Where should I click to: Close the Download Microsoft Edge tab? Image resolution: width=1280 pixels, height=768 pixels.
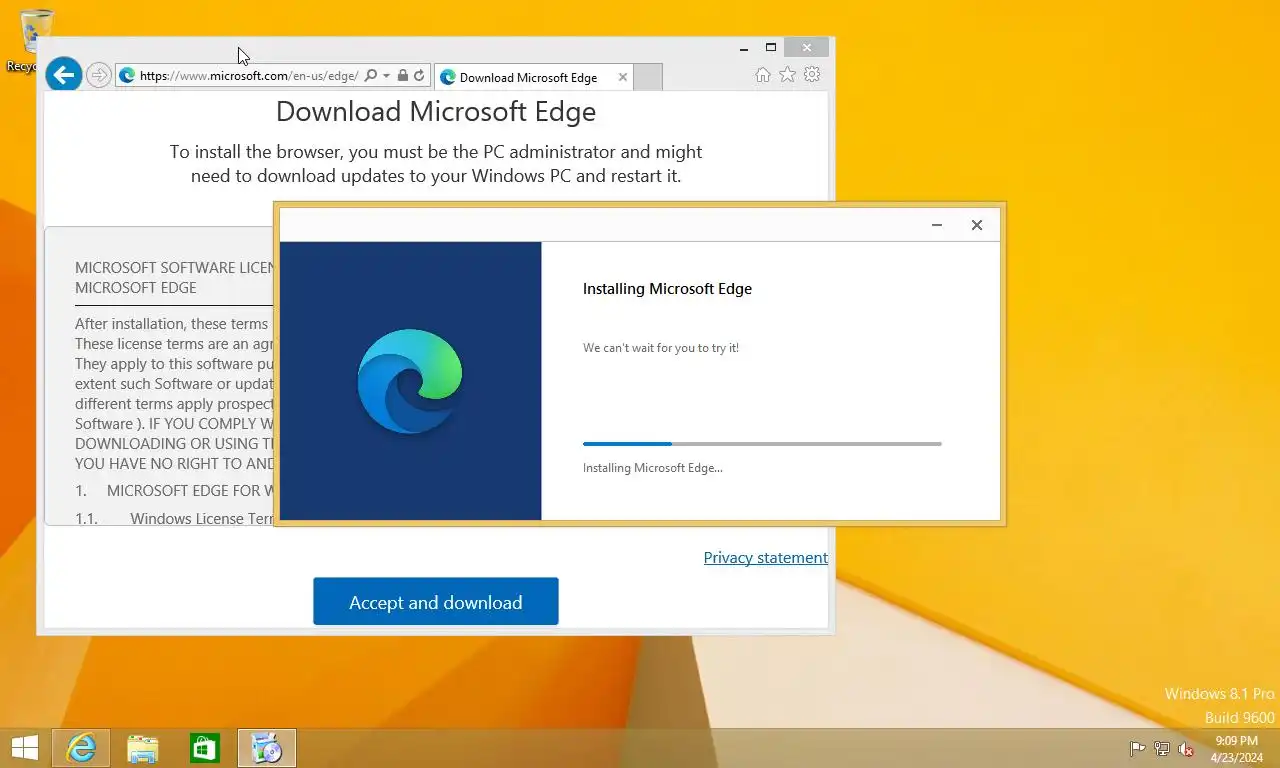click(623, 77)
